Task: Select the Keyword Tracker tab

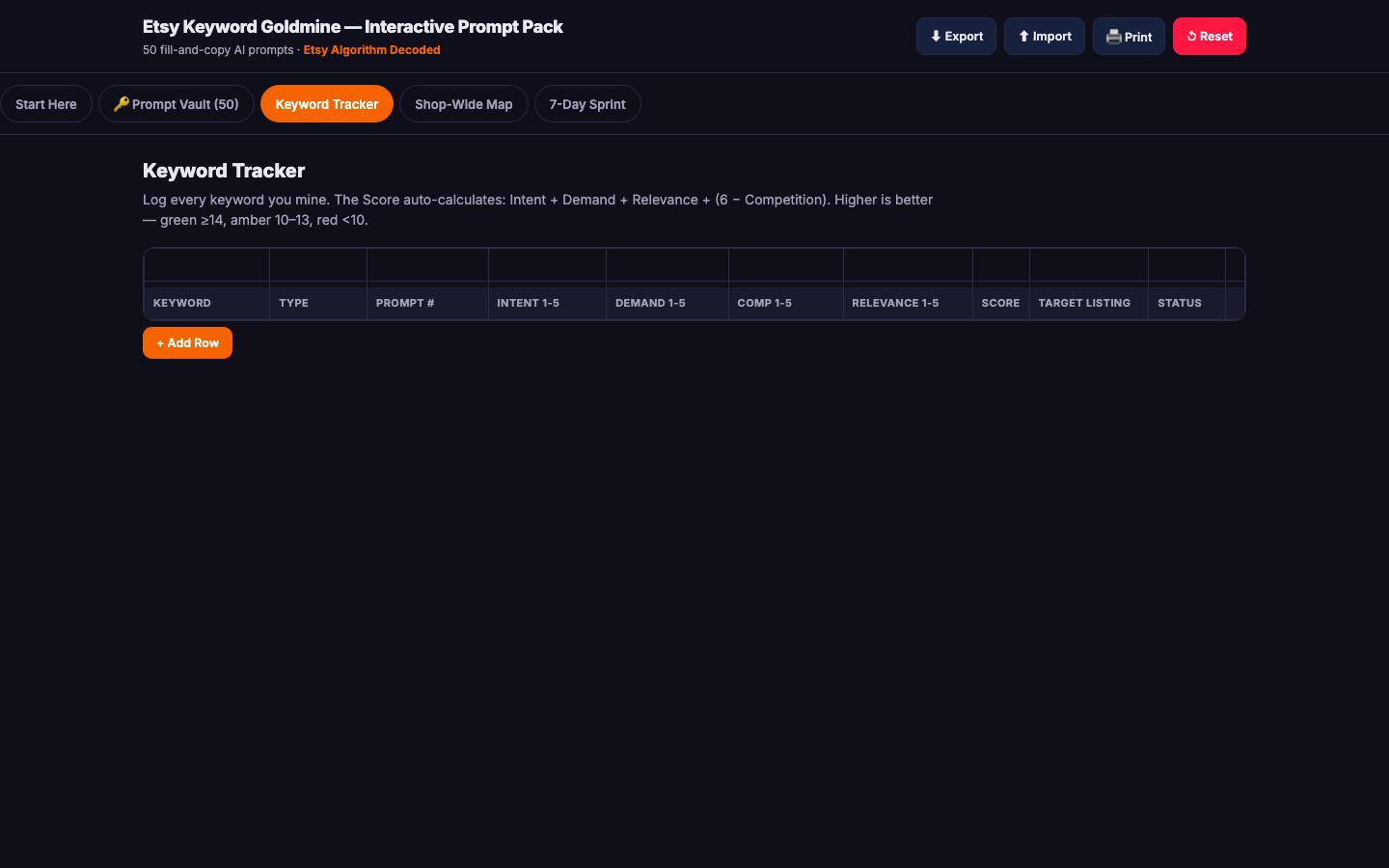Action: [x=327, y=104]
